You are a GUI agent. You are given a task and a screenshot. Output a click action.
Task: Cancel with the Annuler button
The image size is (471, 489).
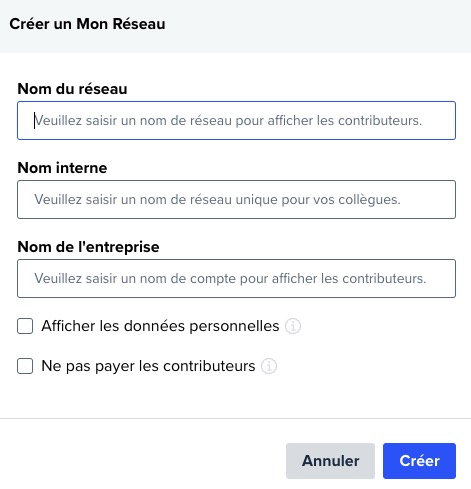[x=330, y=461]
